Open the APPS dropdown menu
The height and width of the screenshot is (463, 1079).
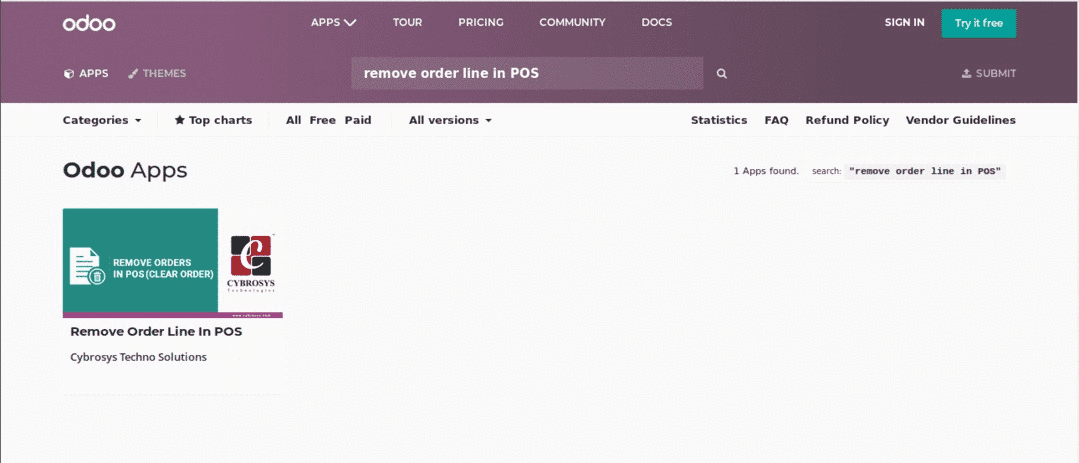click(x=334, y=22)
